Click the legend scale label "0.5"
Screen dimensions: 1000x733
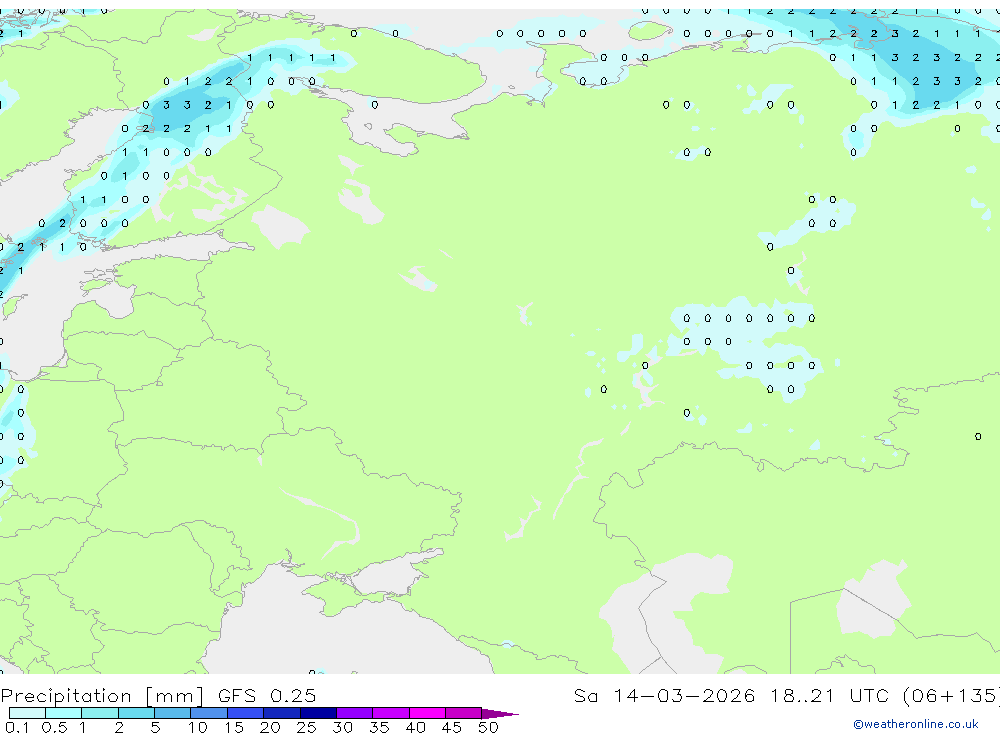point(54,727)
